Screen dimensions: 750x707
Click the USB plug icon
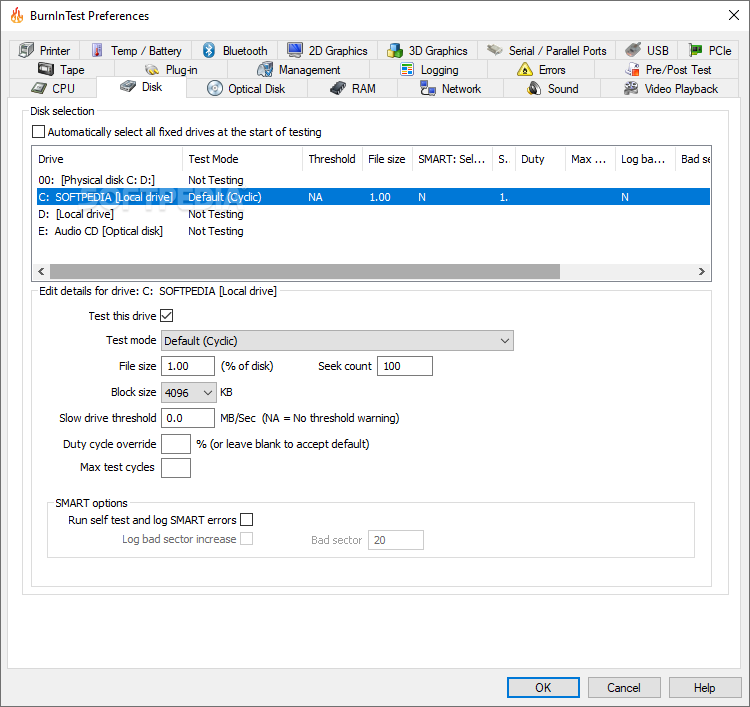633,50
